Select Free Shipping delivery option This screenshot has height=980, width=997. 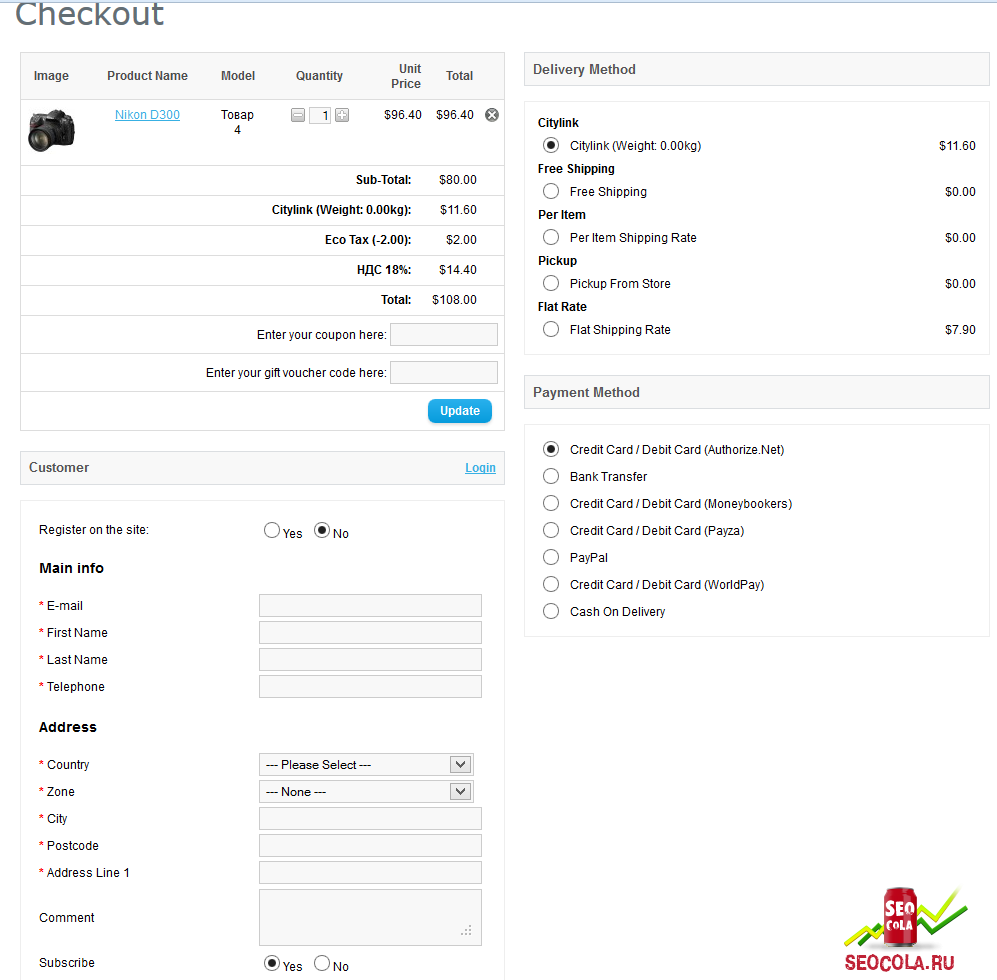click(551, 191)
